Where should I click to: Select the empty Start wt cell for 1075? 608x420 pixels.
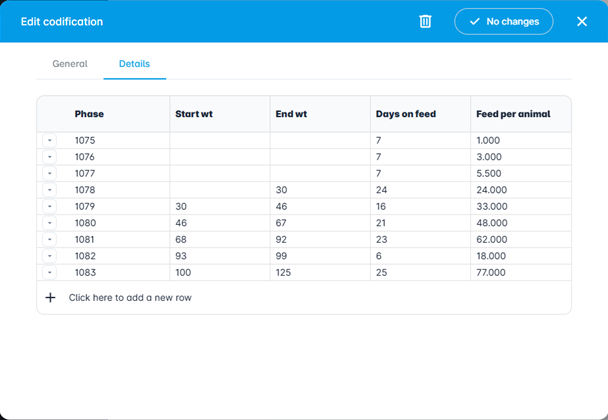219,141
